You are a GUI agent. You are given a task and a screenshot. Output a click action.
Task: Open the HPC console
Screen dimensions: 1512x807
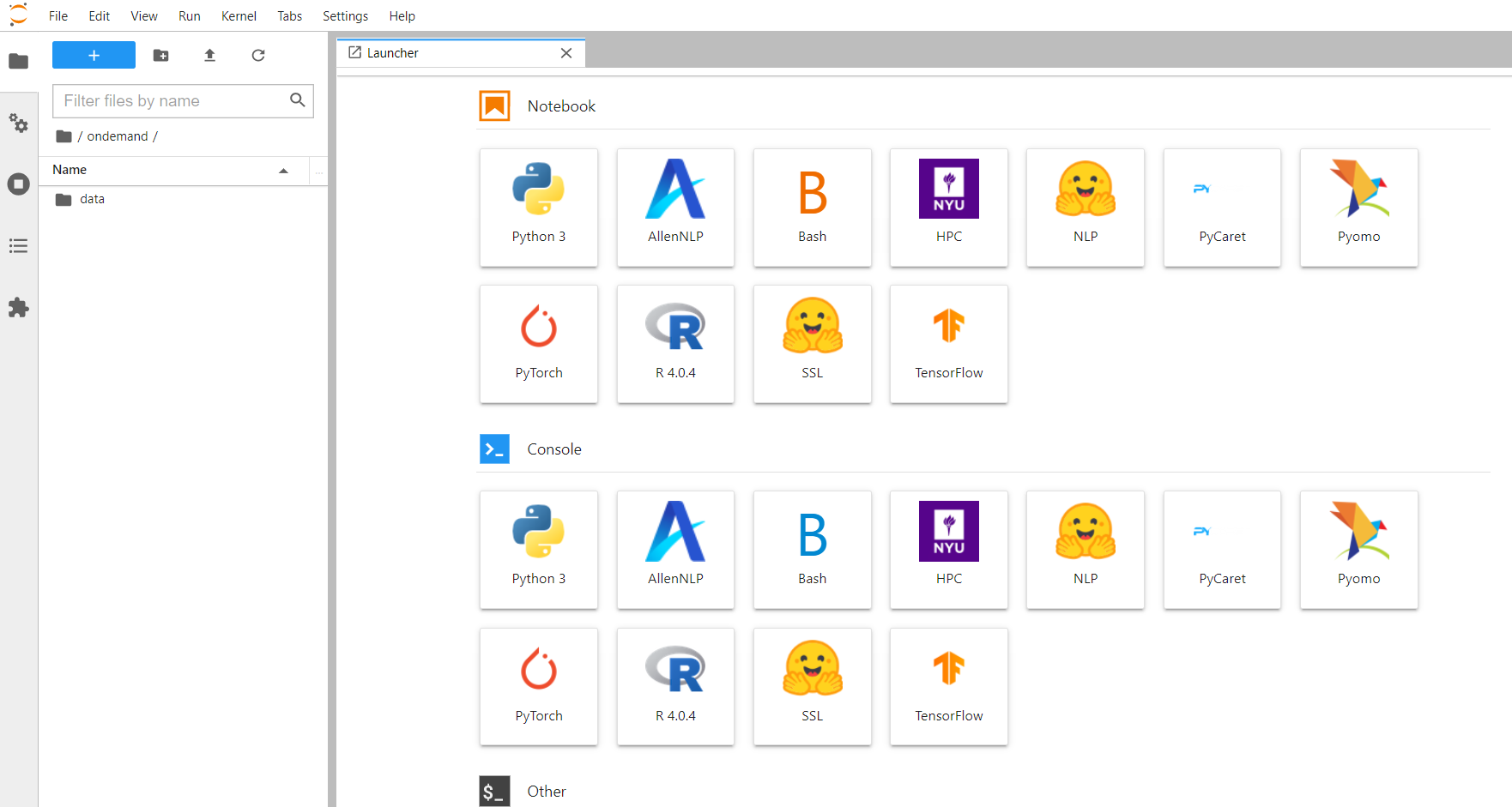[949, 550]
